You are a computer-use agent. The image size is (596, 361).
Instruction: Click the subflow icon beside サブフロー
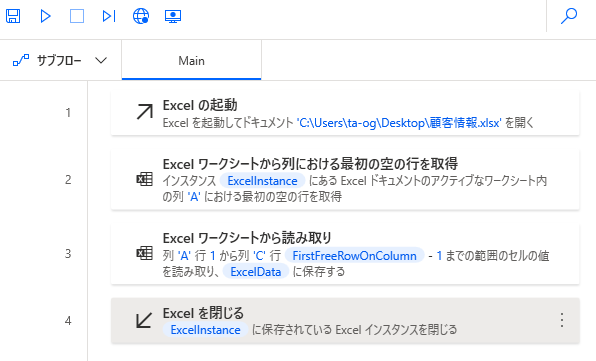click(21, 60)
